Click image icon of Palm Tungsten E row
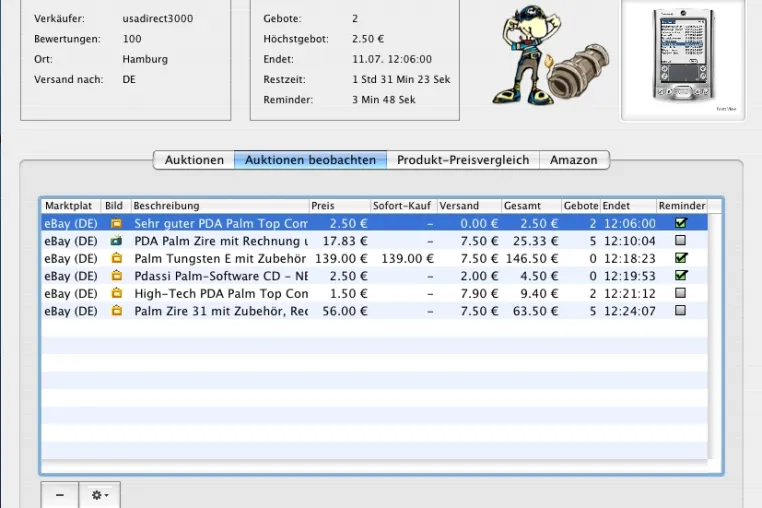The height and width of the screenshot is (508, 762). [x=116, y=258]
